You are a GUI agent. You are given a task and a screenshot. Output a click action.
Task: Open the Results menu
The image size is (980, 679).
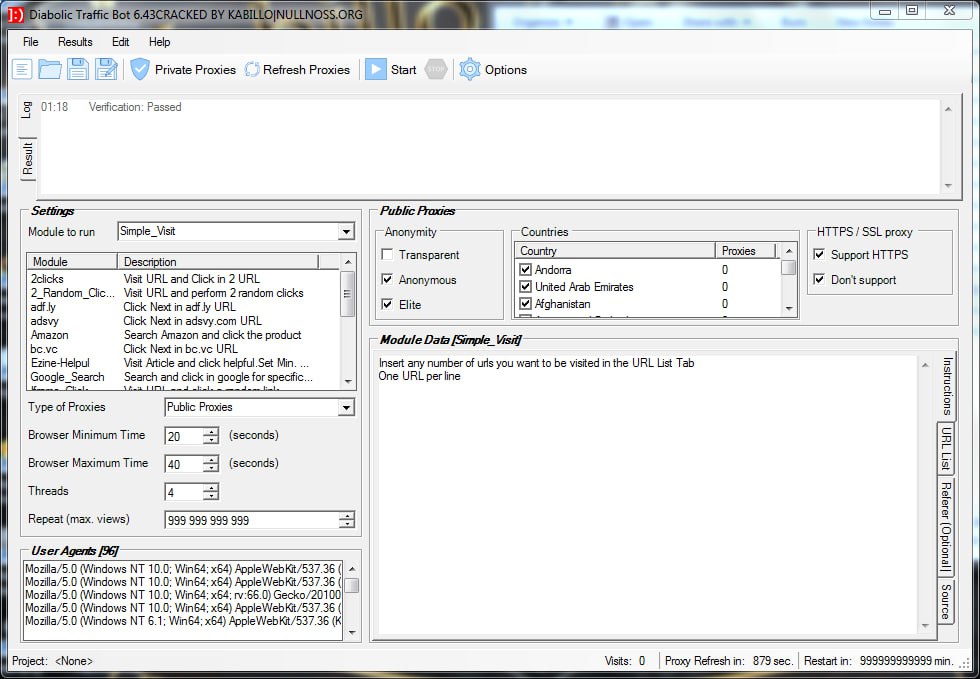tap(75, 42)
